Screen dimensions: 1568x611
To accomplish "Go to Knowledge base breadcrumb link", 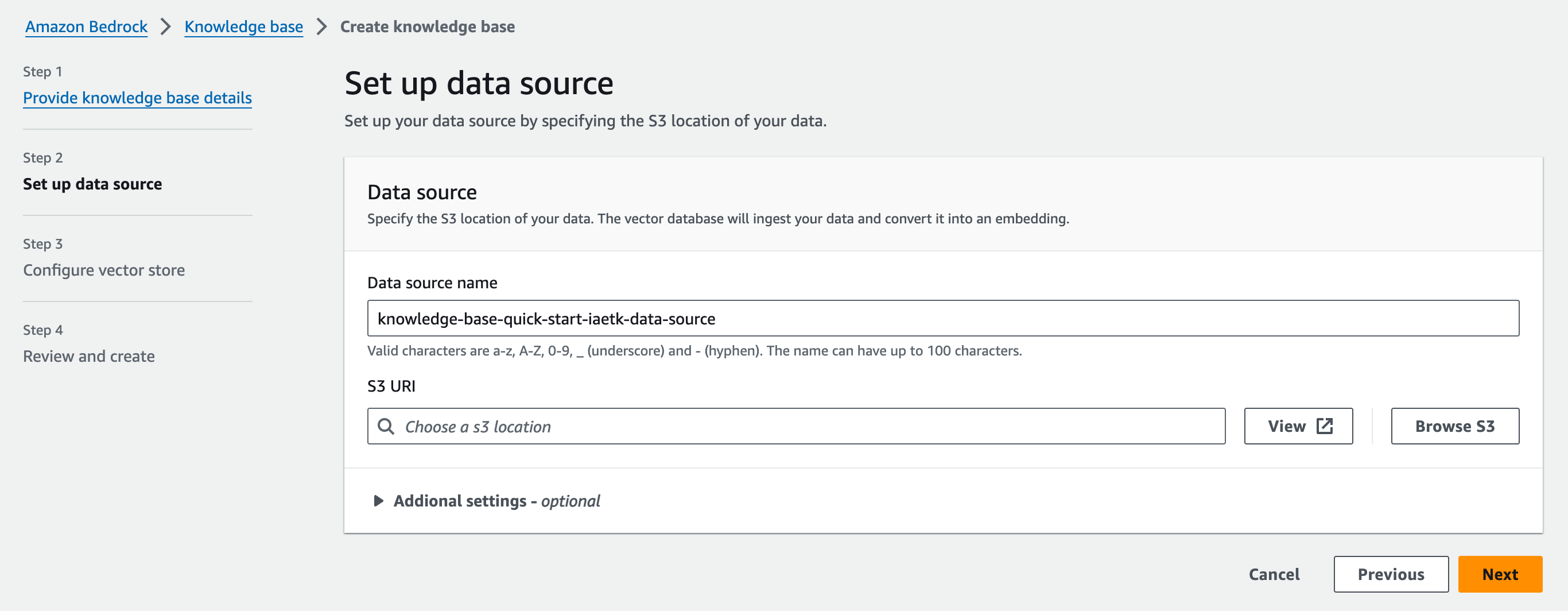I will pyautogui.click(x=243, y=27).
